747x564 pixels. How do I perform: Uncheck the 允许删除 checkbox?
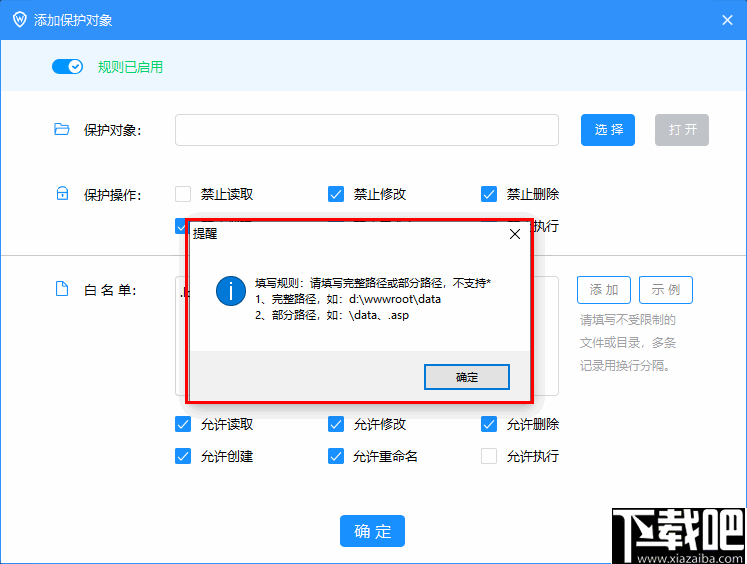point(489,424)
